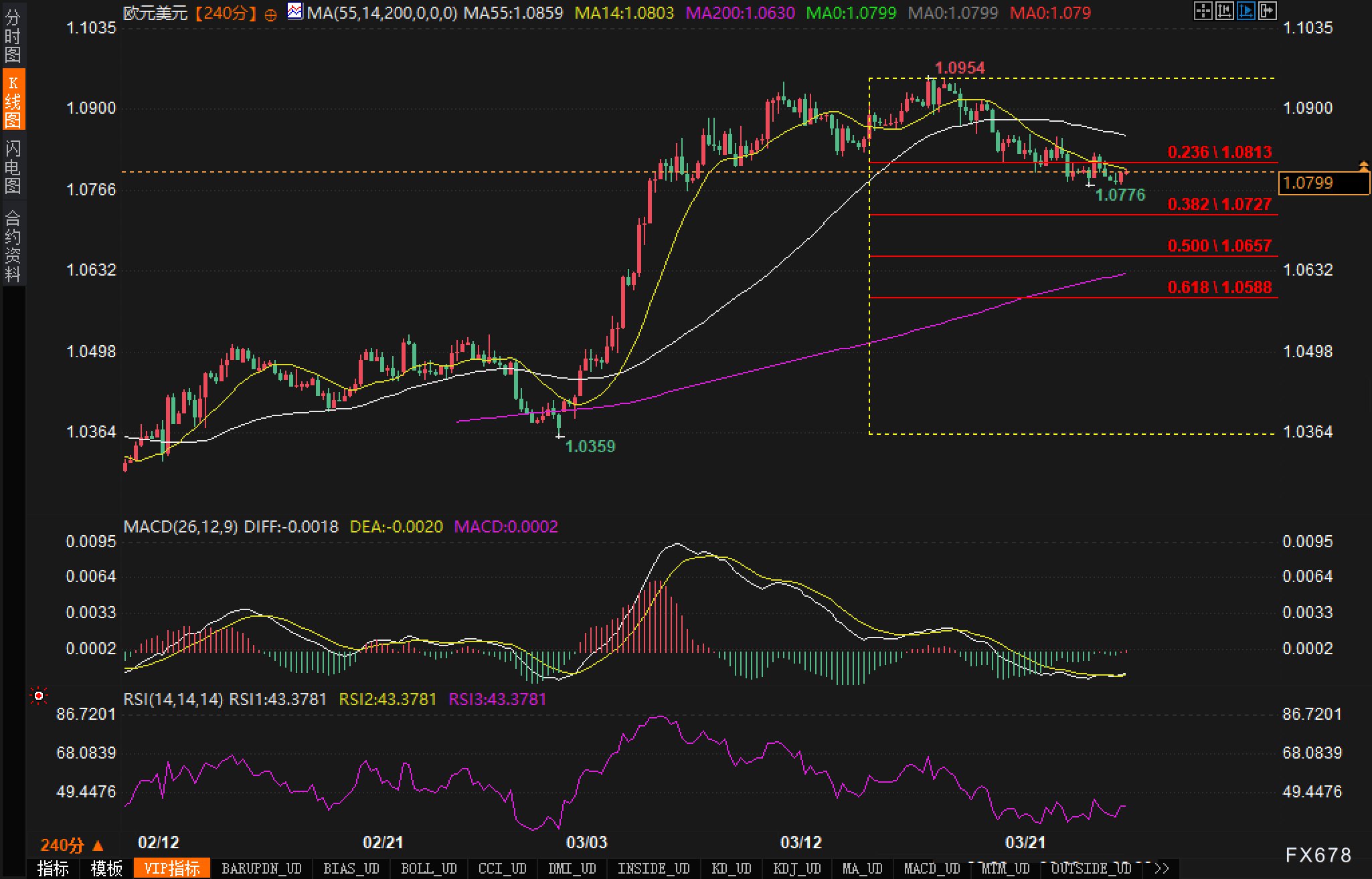Open MA indicator settings chart icon
The image size is (1372, 879).
point(294,11)
